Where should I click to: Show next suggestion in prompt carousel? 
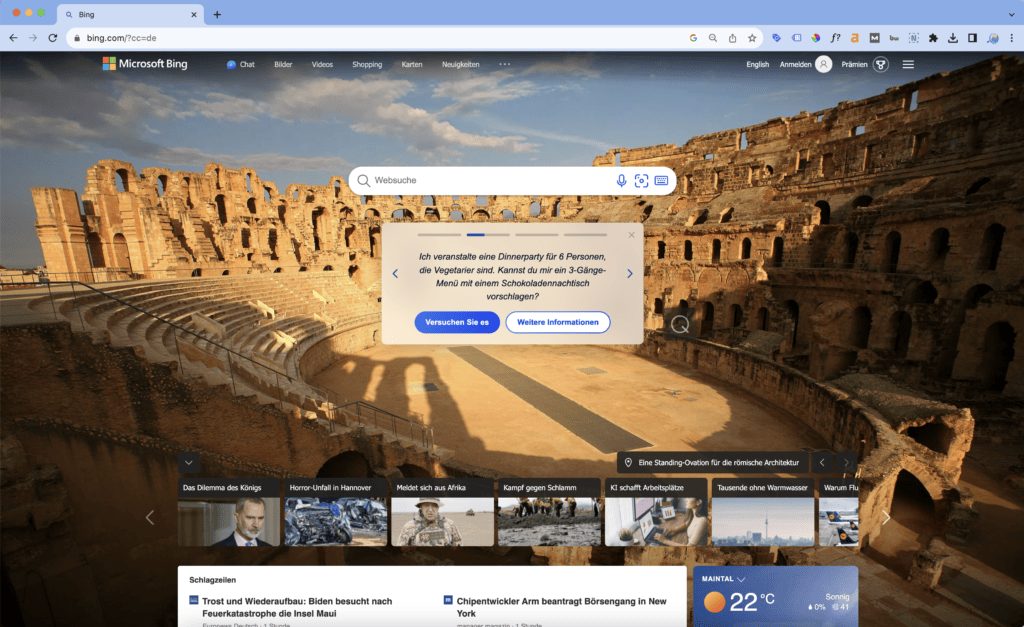point(629,273)
